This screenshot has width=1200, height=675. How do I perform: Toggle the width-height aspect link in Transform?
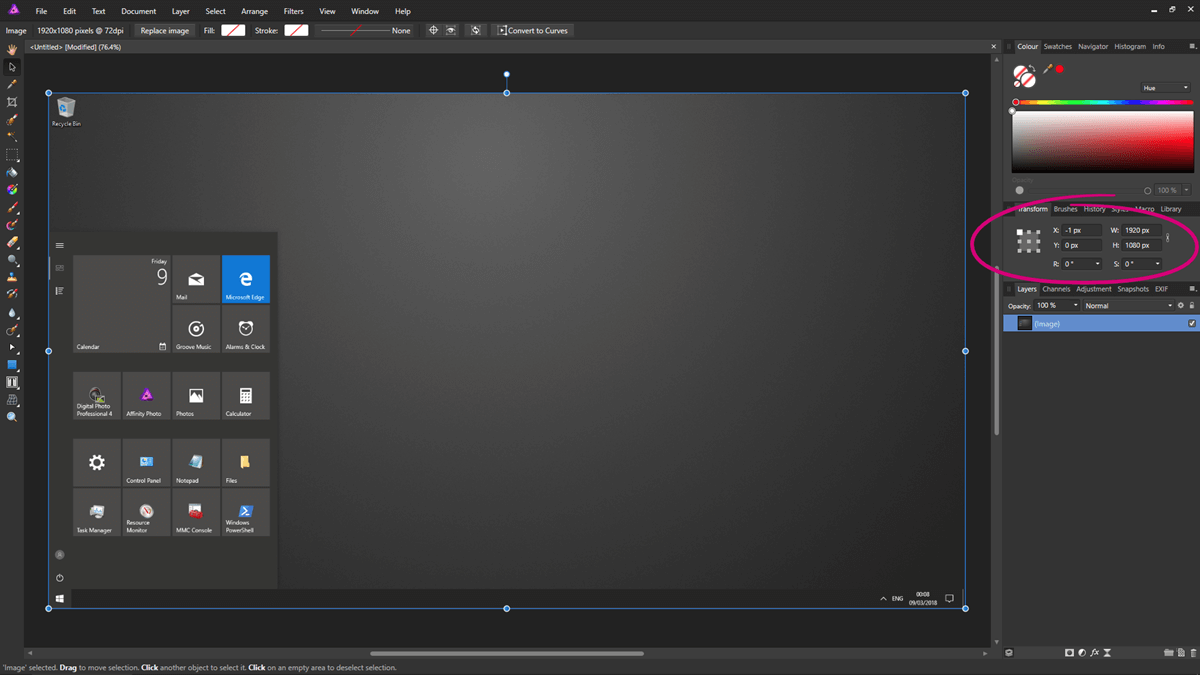1167,237
